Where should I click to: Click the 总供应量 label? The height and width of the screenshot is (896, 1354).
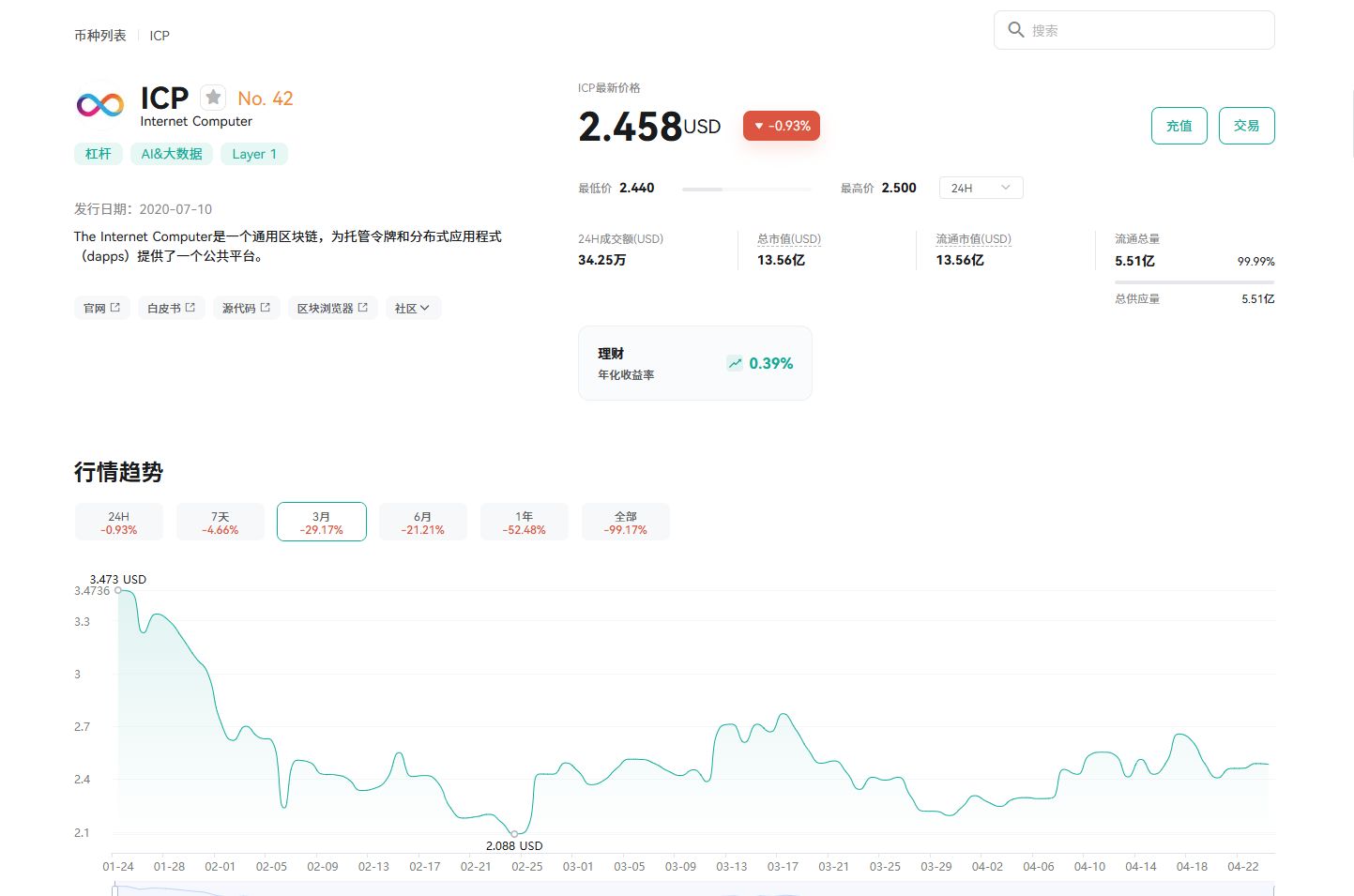click(x=1137, y=299)
